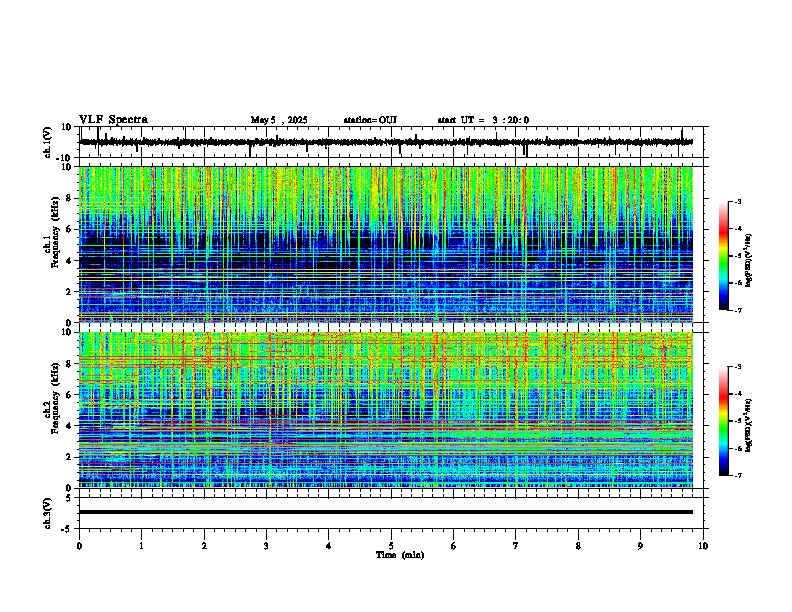The height and width of the screenshot is (612, 792).
Task: Click the "Time (min)" axis title
Action: tap(400, 555)
